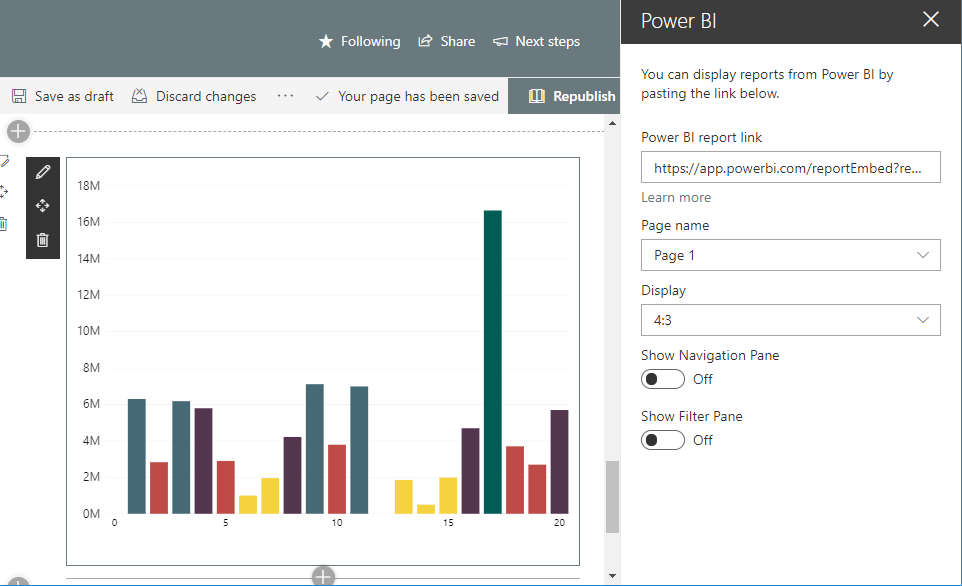Open the Display ratio dropdown set to 4:3

[x=790, y=320]
